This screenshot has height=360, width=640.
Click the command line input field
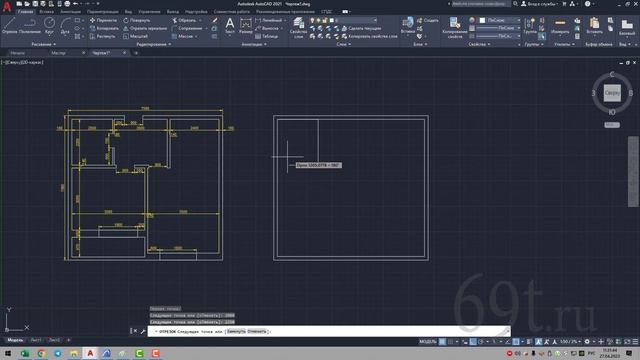[329, 331]
